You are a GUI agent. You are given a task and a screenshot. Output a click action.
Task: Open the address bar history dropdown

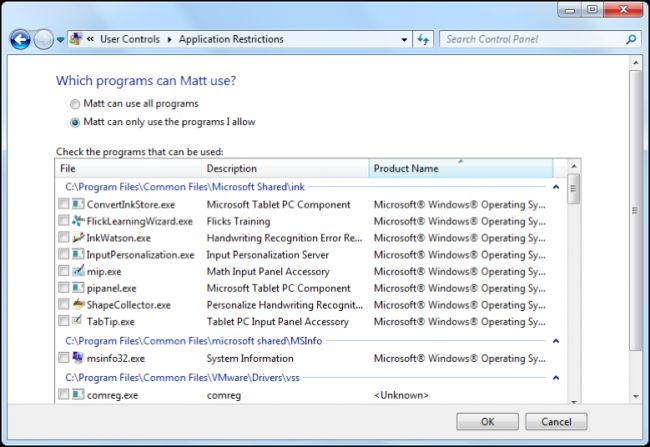tap(404, 40)
